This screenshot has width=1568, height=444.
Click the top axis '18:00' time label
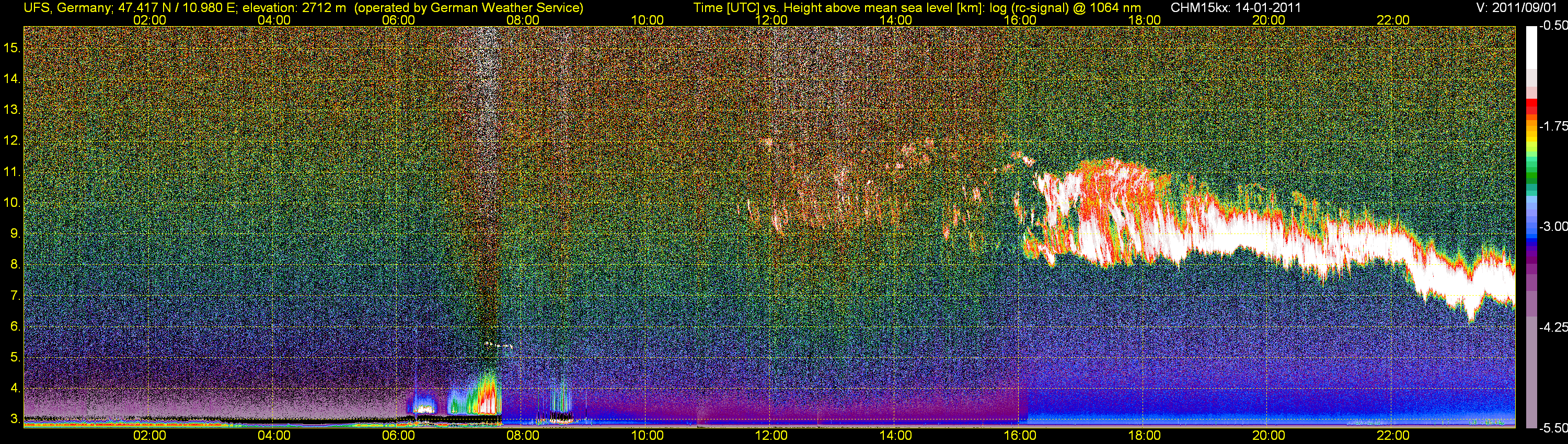(x=1144, y=20)
